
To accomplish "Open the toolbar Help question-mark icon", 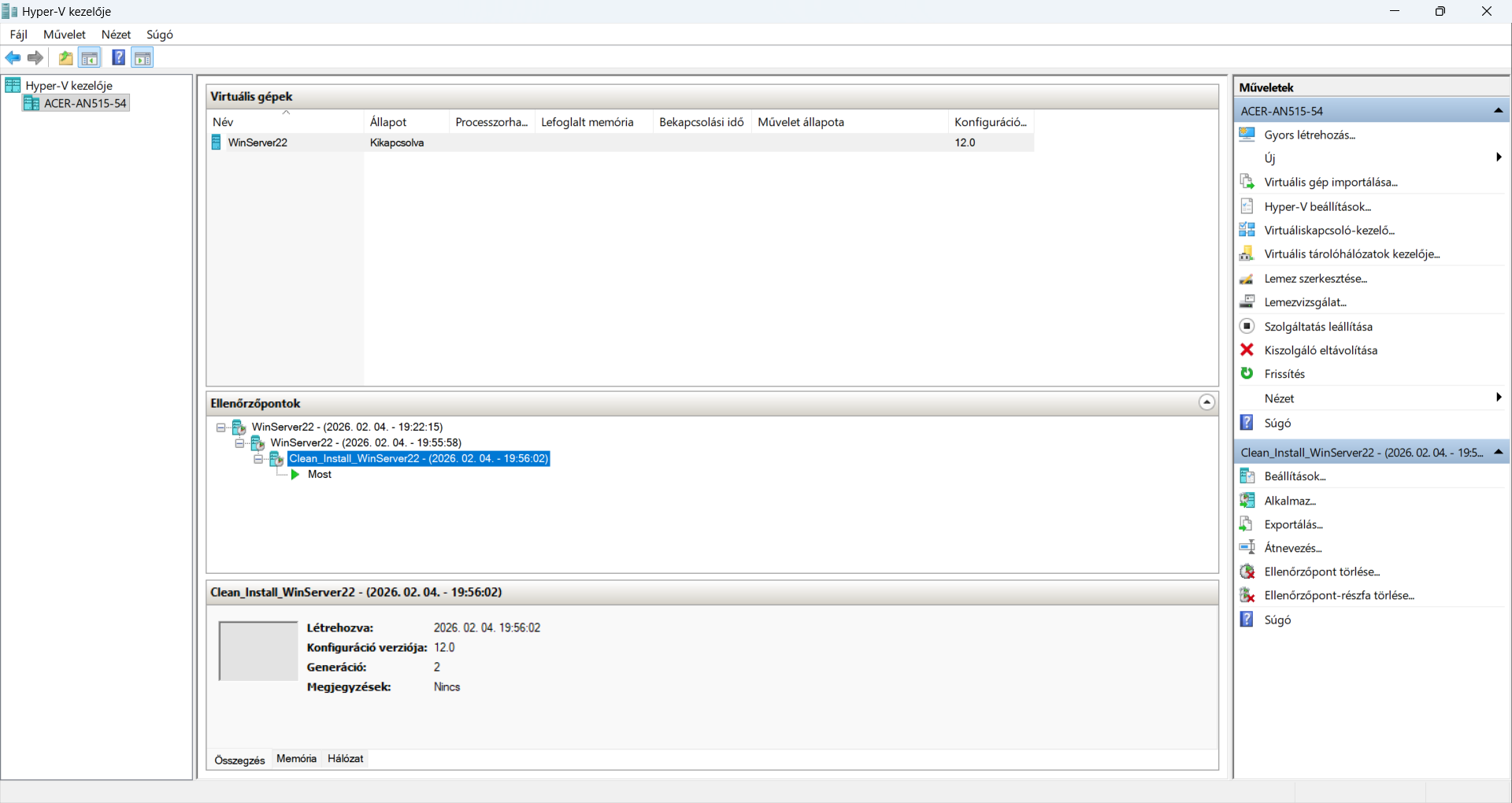I will 118,57.
